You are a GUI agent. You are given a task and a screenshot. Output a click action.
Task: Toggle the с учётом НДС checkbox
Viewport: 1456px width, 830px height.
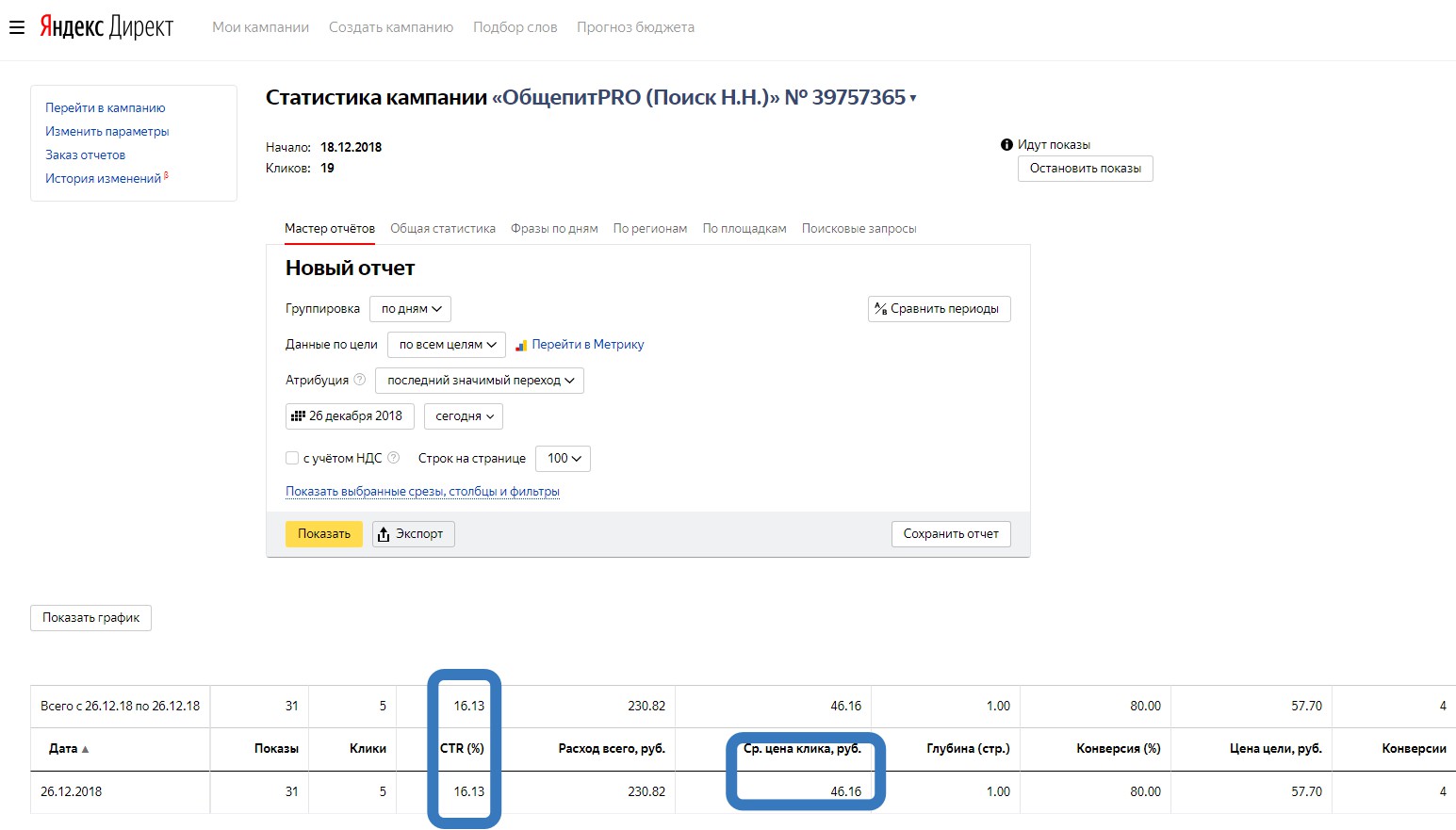pos(292,458)
